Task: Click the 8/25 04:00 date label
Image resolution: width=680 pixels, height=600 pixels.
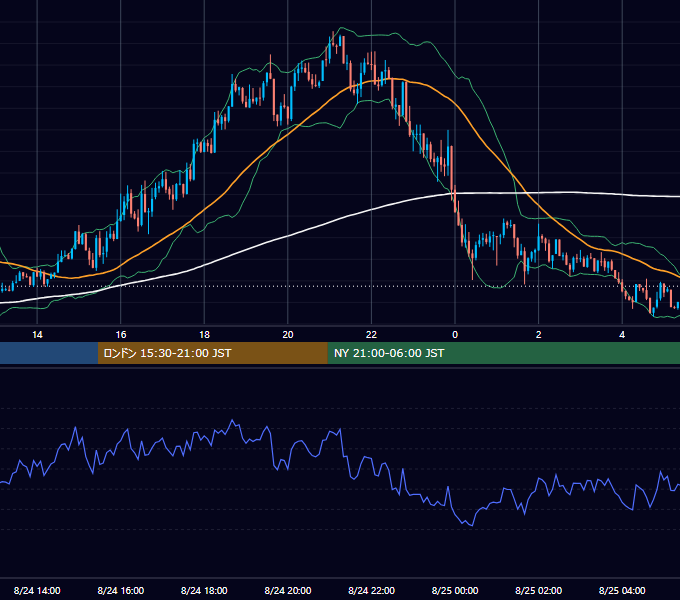Action: point(622,590)
